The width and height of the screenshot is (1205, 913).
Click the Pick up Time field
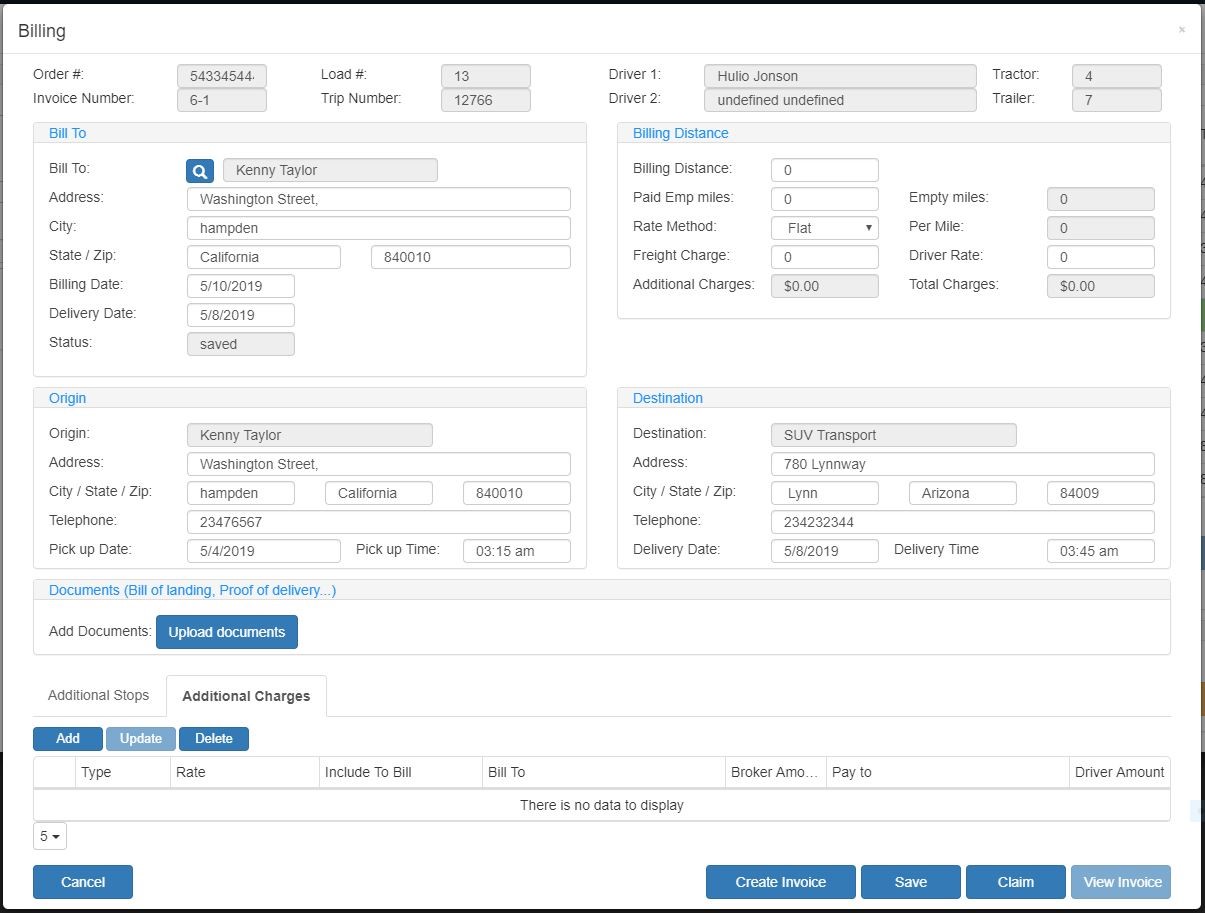click(517, 551)
